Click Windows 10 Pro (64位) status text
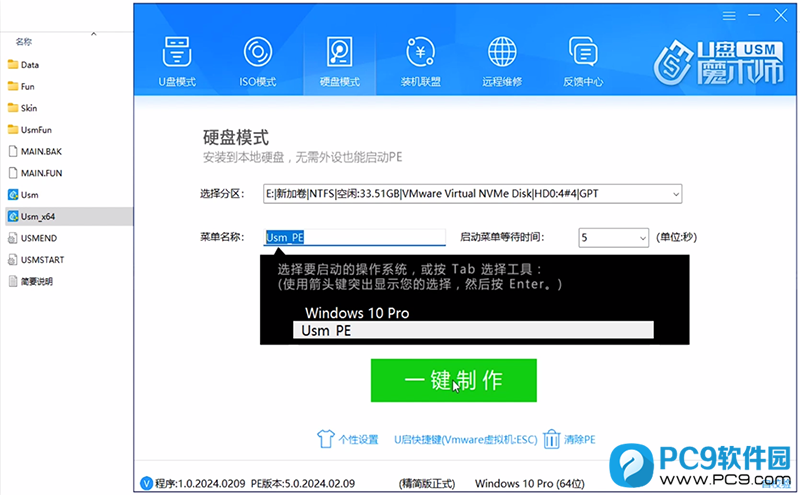The height and width of the screenshot is (495, 800). pos(530,483)
